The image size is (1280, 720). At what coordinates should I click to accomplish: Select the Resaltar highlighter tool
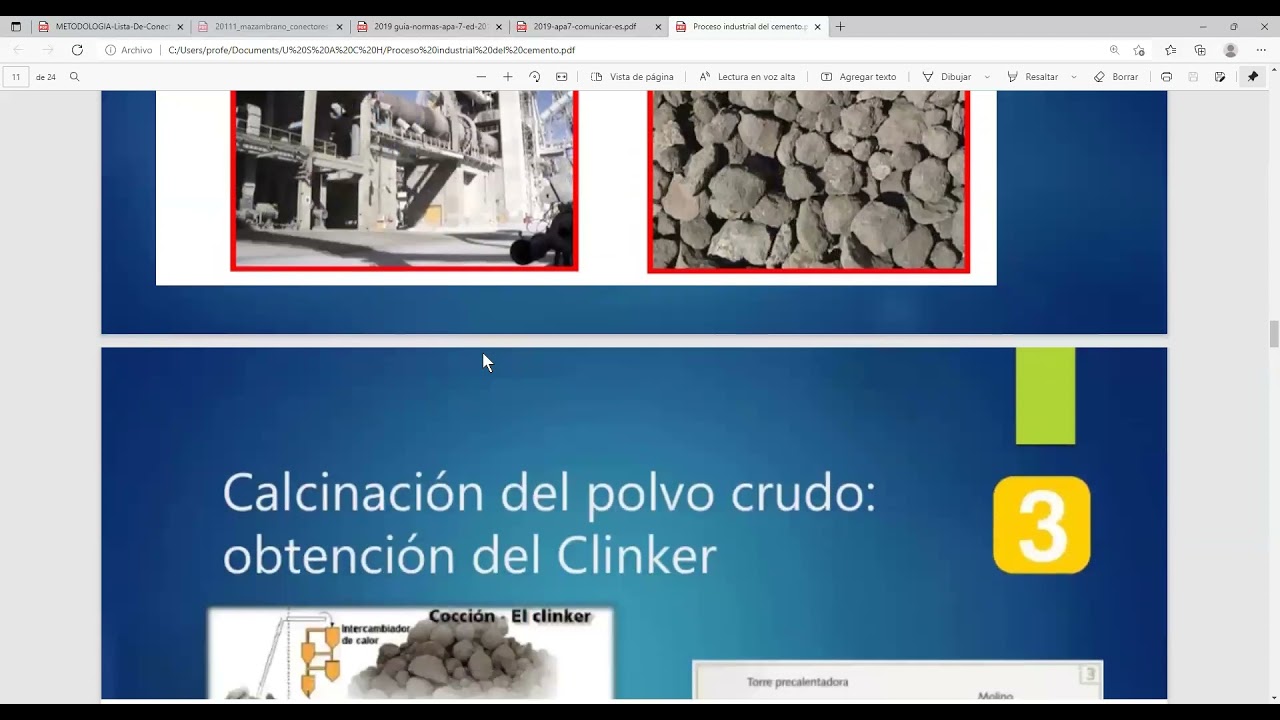[x=1032, y=77]
